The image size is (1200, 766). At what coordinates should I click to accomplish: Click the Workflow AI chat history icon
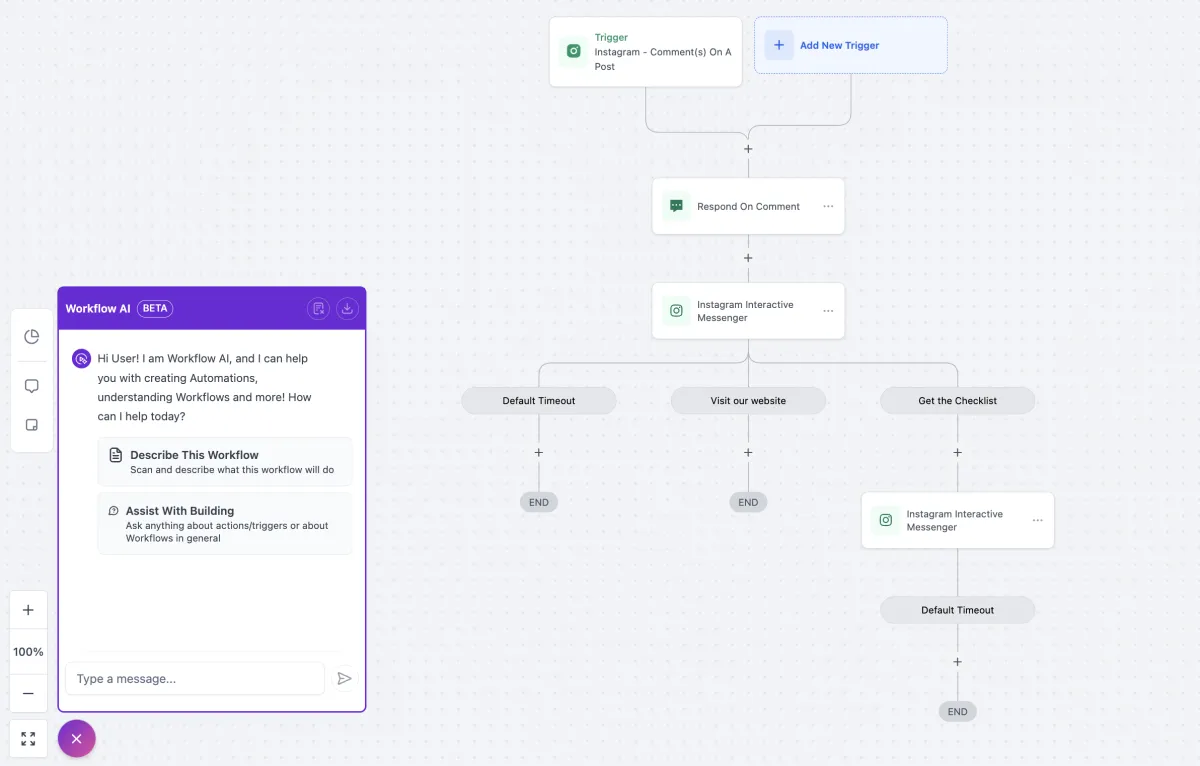318,308
